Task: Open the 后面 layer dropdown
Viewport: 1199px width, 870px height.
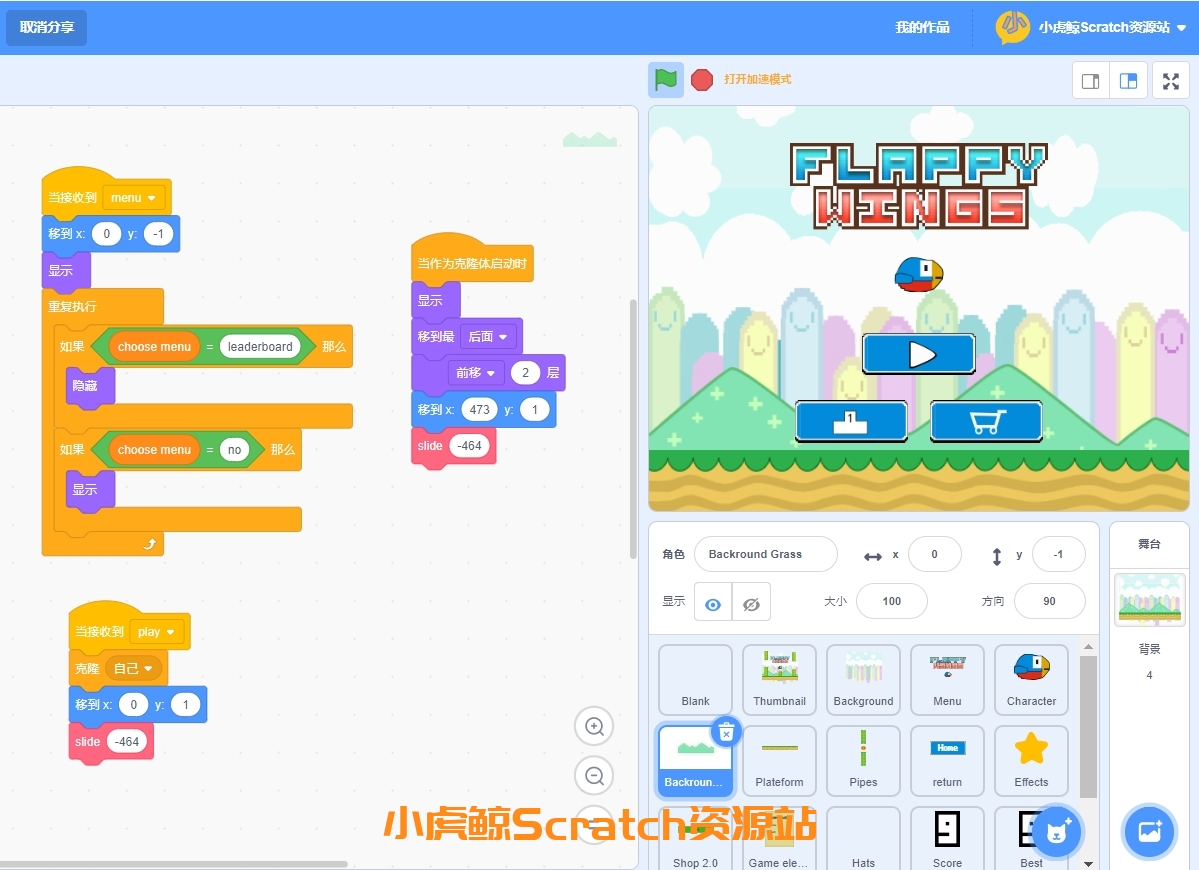Action: [x=487, y=337]
